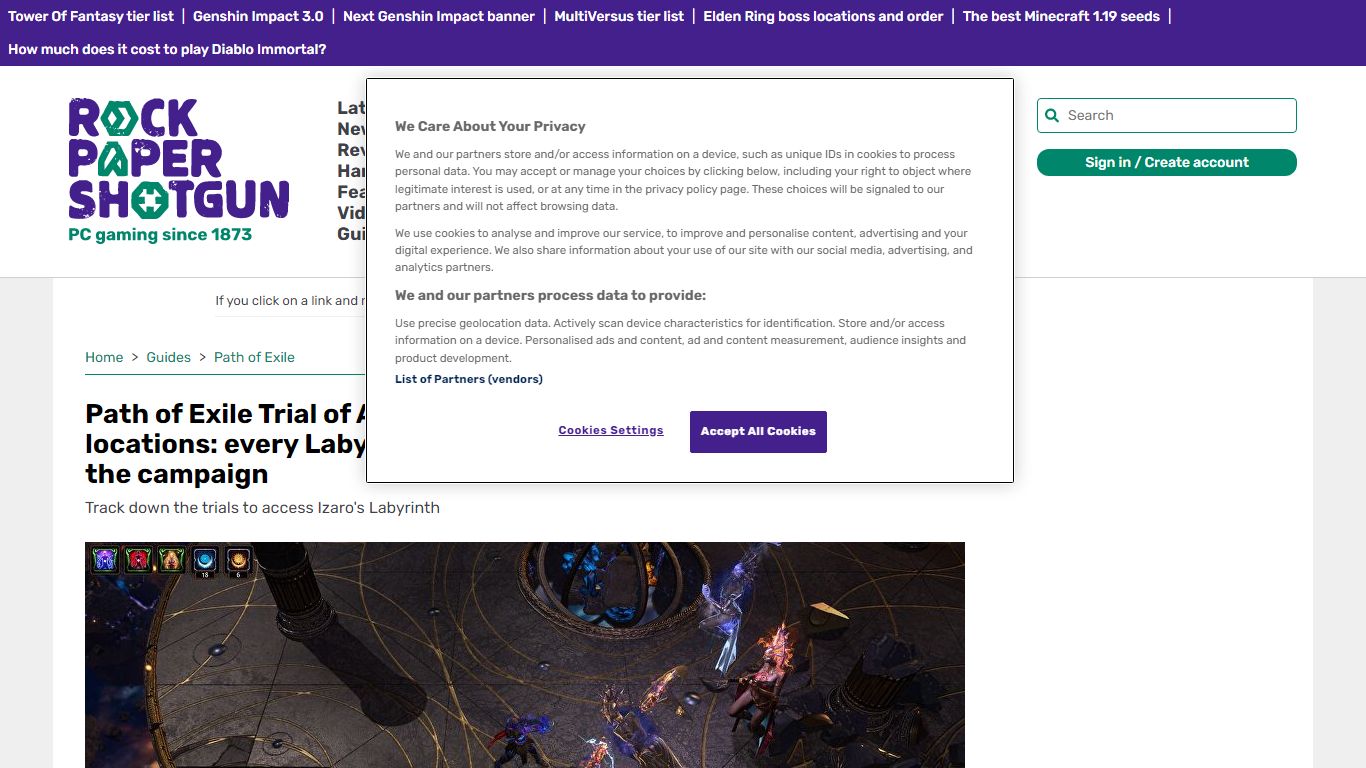Click the "PC gaming since 1873" tagline
Viewport: 1366px width, 768px height.
[x=160, y=235]
